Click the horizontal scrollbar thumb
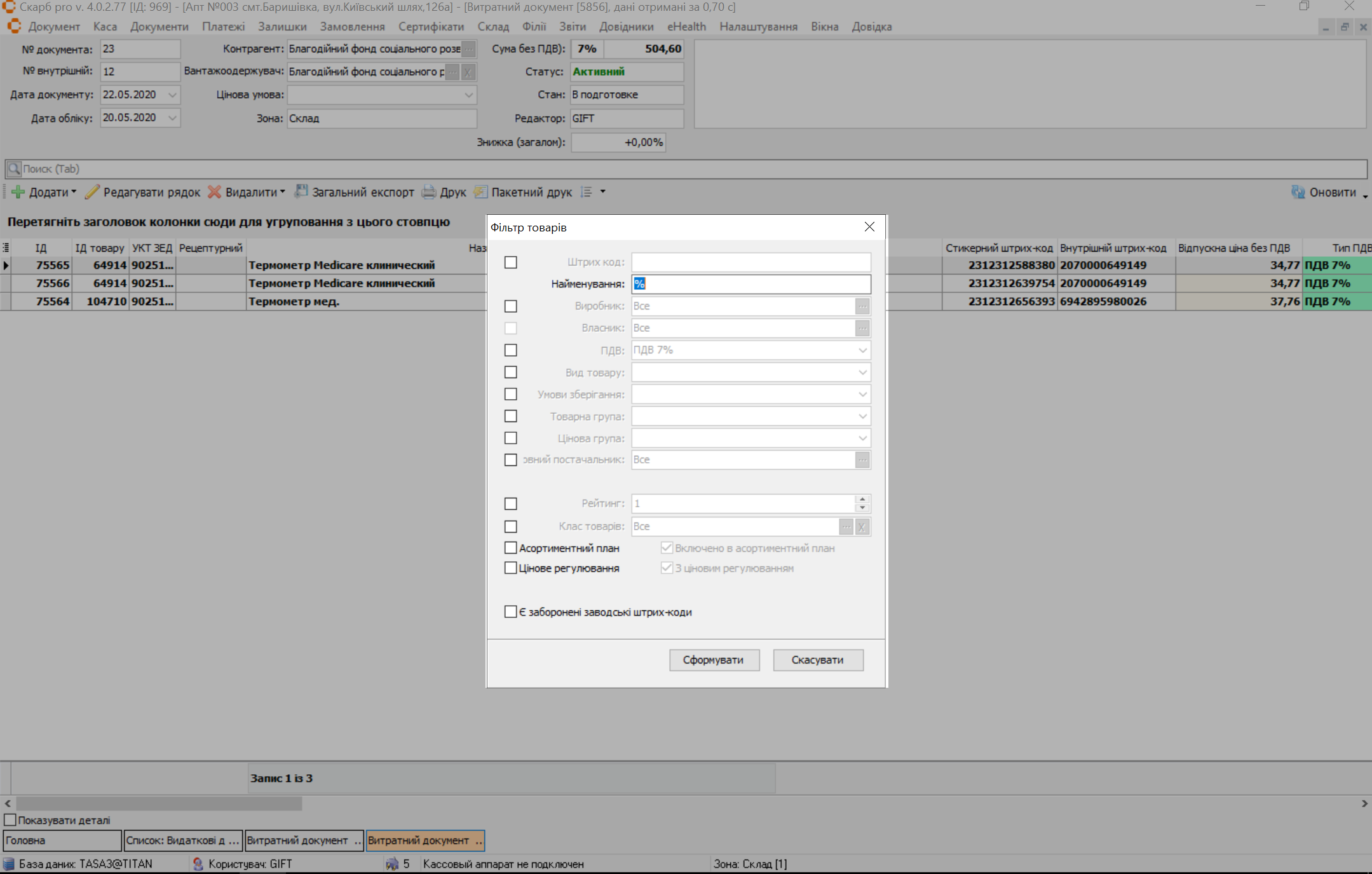 point(159,803)
